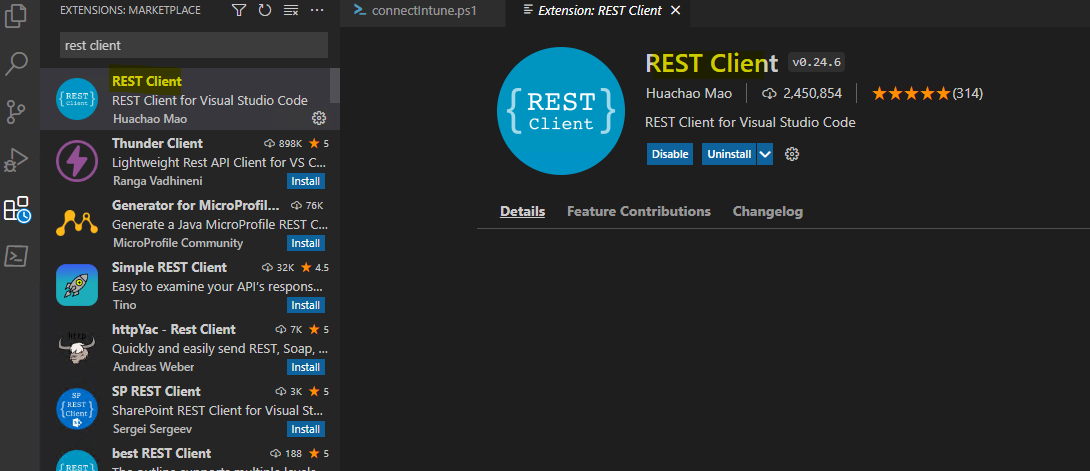Screen dimensions: 1090x471
Task: Click the REST Client list item icon
Action: click(76, 99)
